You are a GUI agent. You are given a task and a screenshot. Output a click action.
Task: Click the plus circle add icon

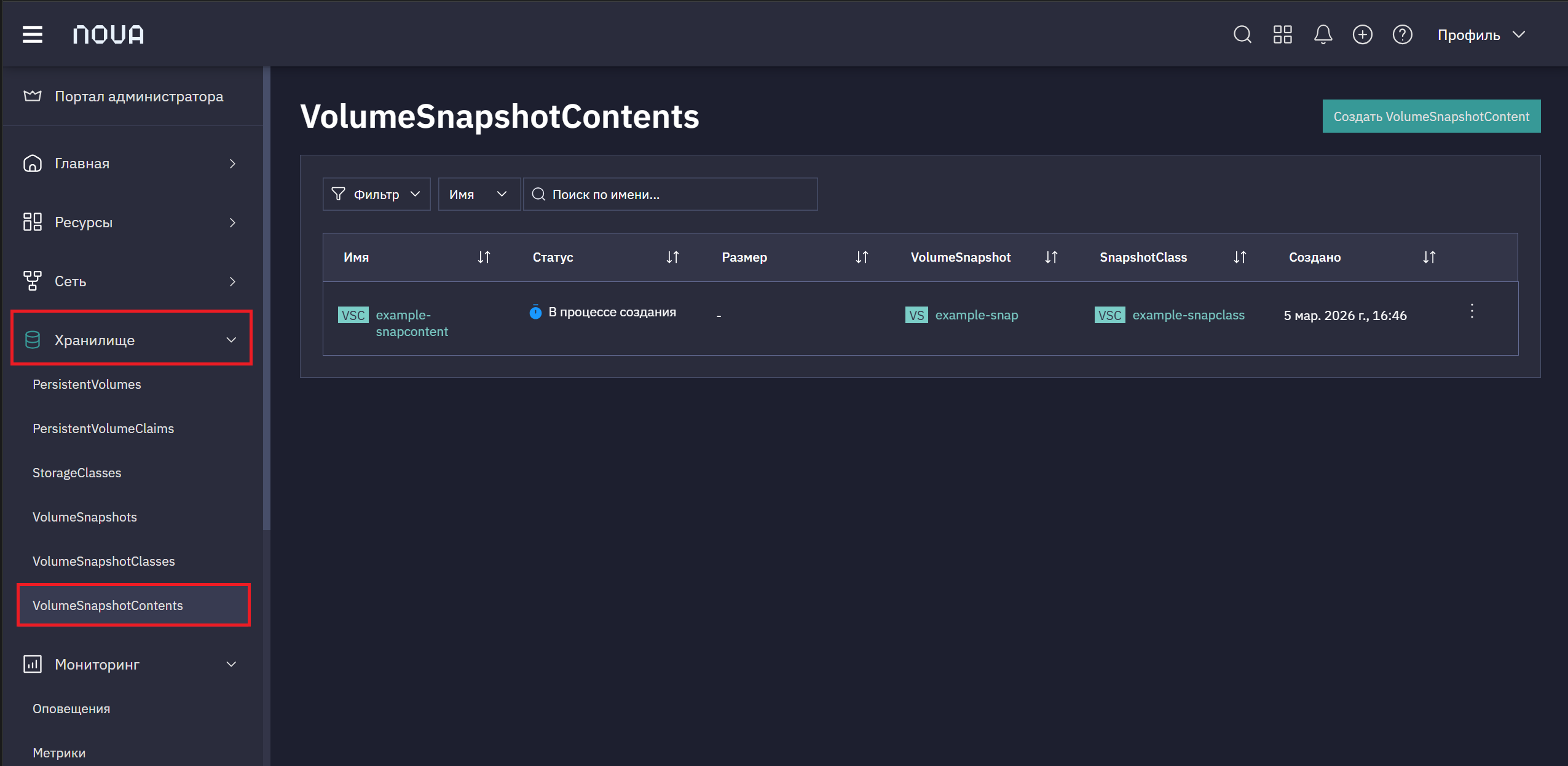tap(1363, 34)
